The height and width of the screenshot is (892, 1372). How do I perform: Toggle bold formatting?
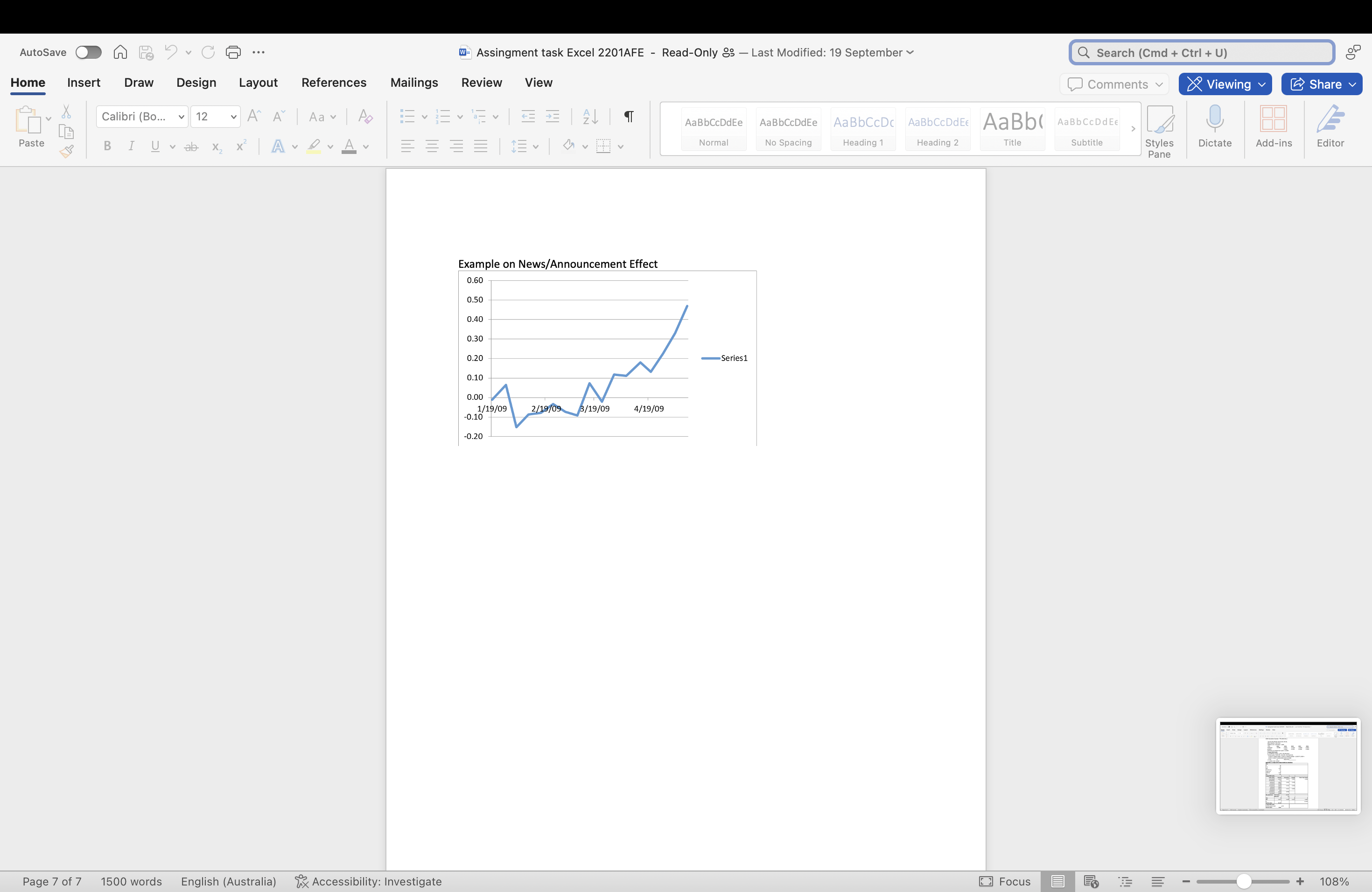coord(107,146)
